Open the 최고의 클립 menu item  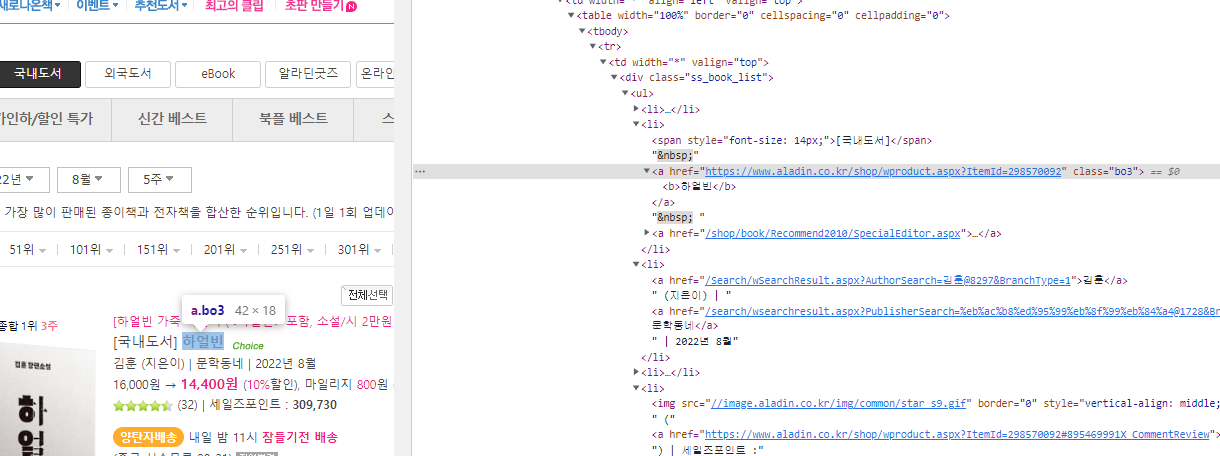[x=234, y=6]
